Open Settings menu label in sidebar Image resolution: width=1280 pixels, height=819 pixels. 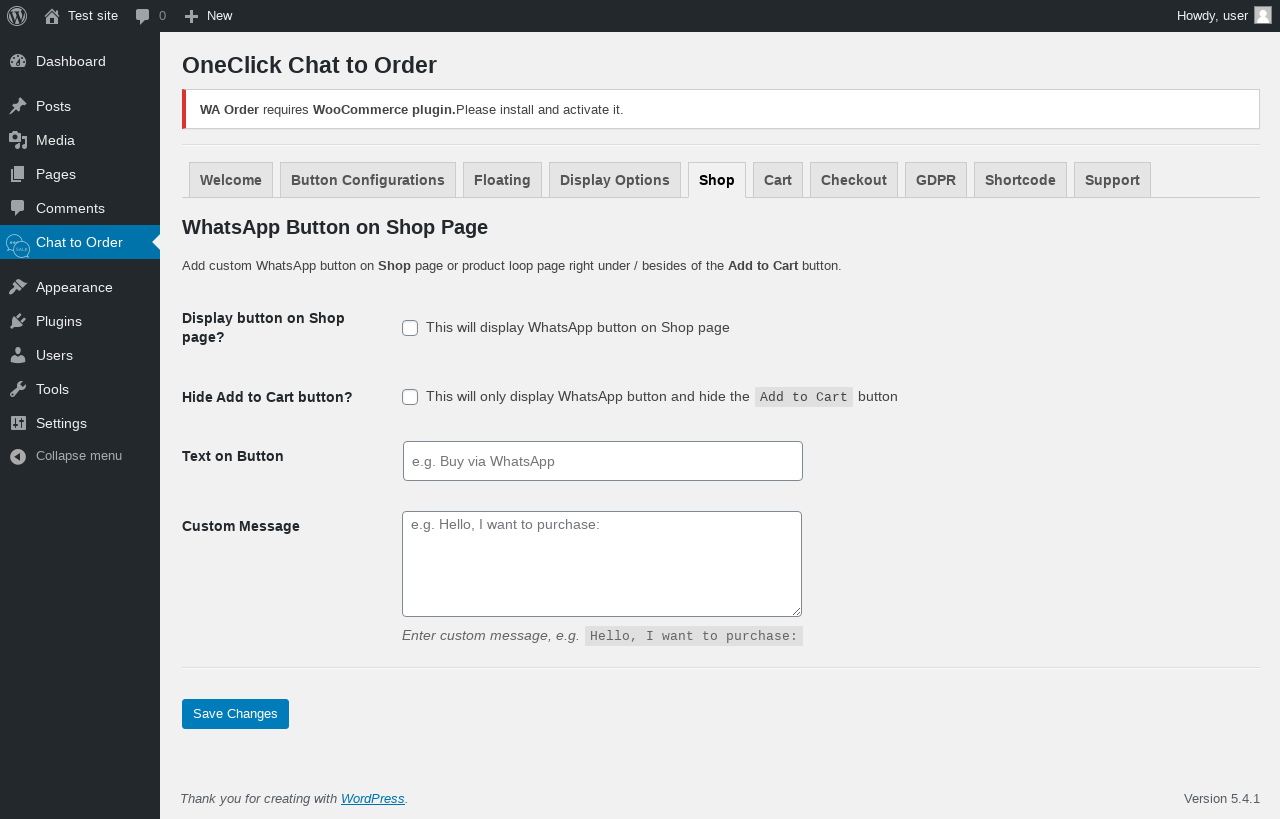(61, 423)
